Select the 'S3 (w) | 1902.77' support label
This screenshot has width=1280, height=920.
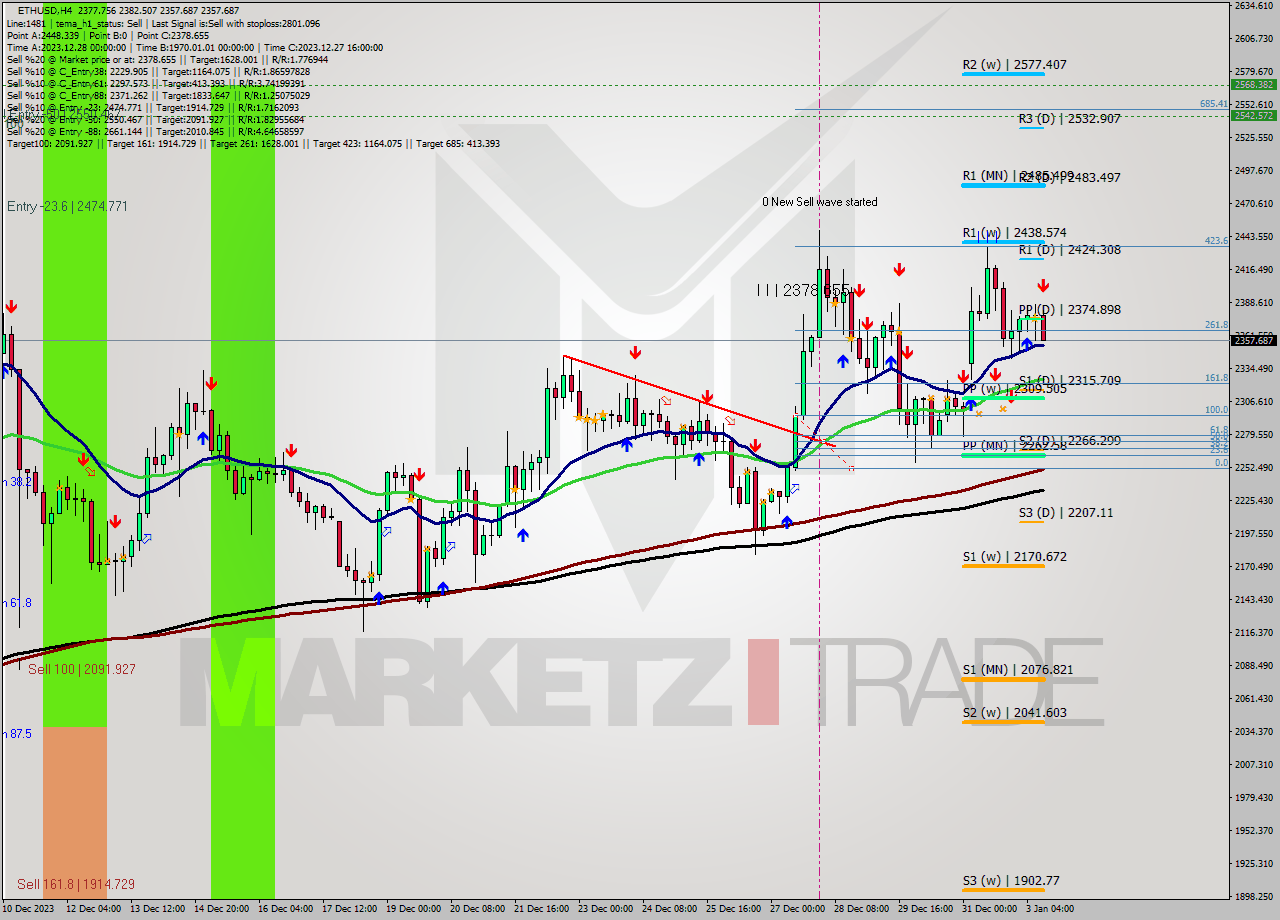[x=1011, y=882]
